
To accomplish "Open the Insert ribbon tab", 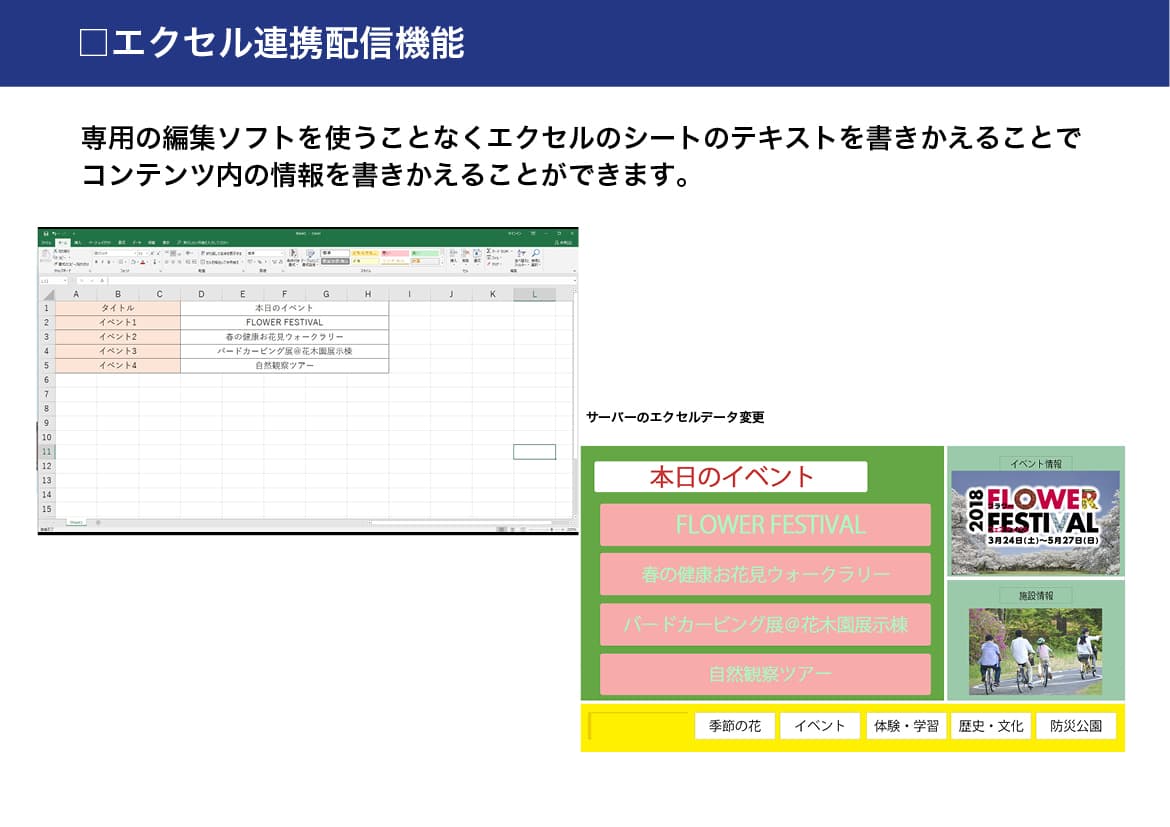I will click(78, 243).
